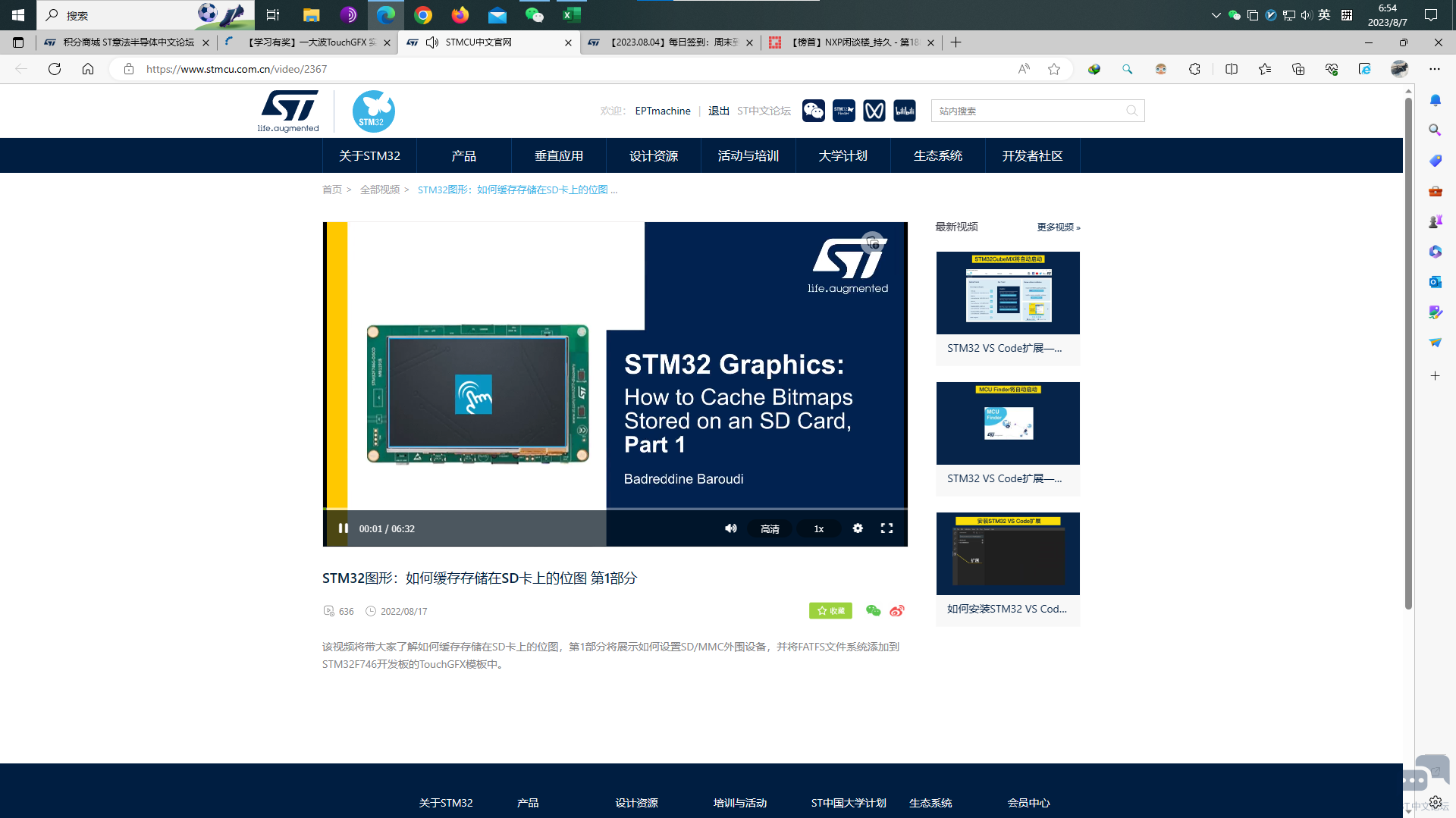Open the browser extensions menu
The width and height of the screenshot is (1456, 818).
pyautogui.click(x=1194, y=69)
